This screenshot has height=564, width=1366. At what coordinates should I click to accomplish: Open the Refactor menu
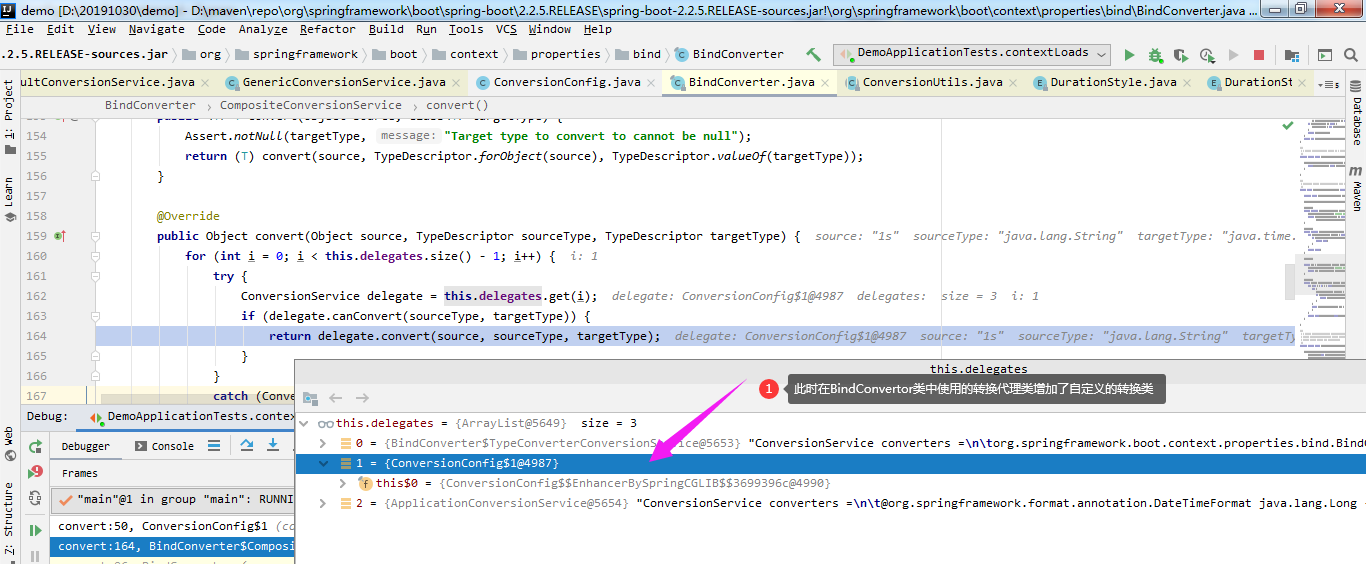click(327, 29)
